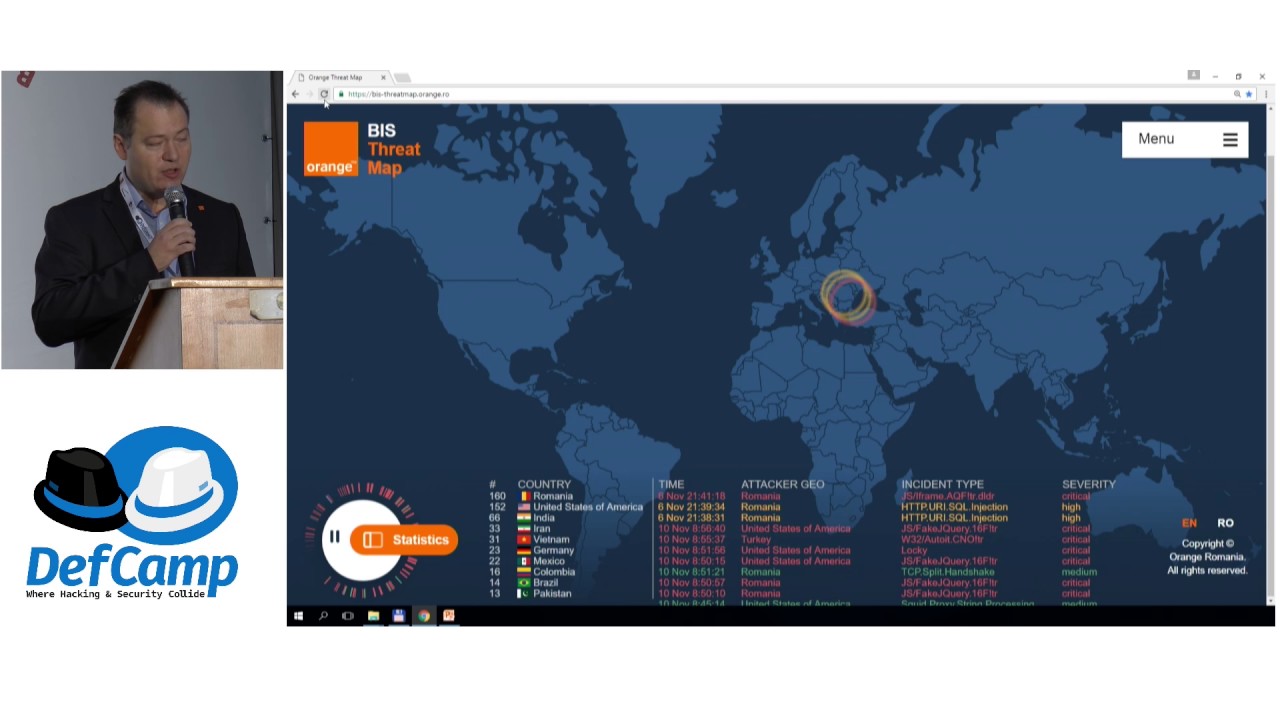Open File Explorer from the taskbar
The image size is (1280, 720).
pos(373,616)
